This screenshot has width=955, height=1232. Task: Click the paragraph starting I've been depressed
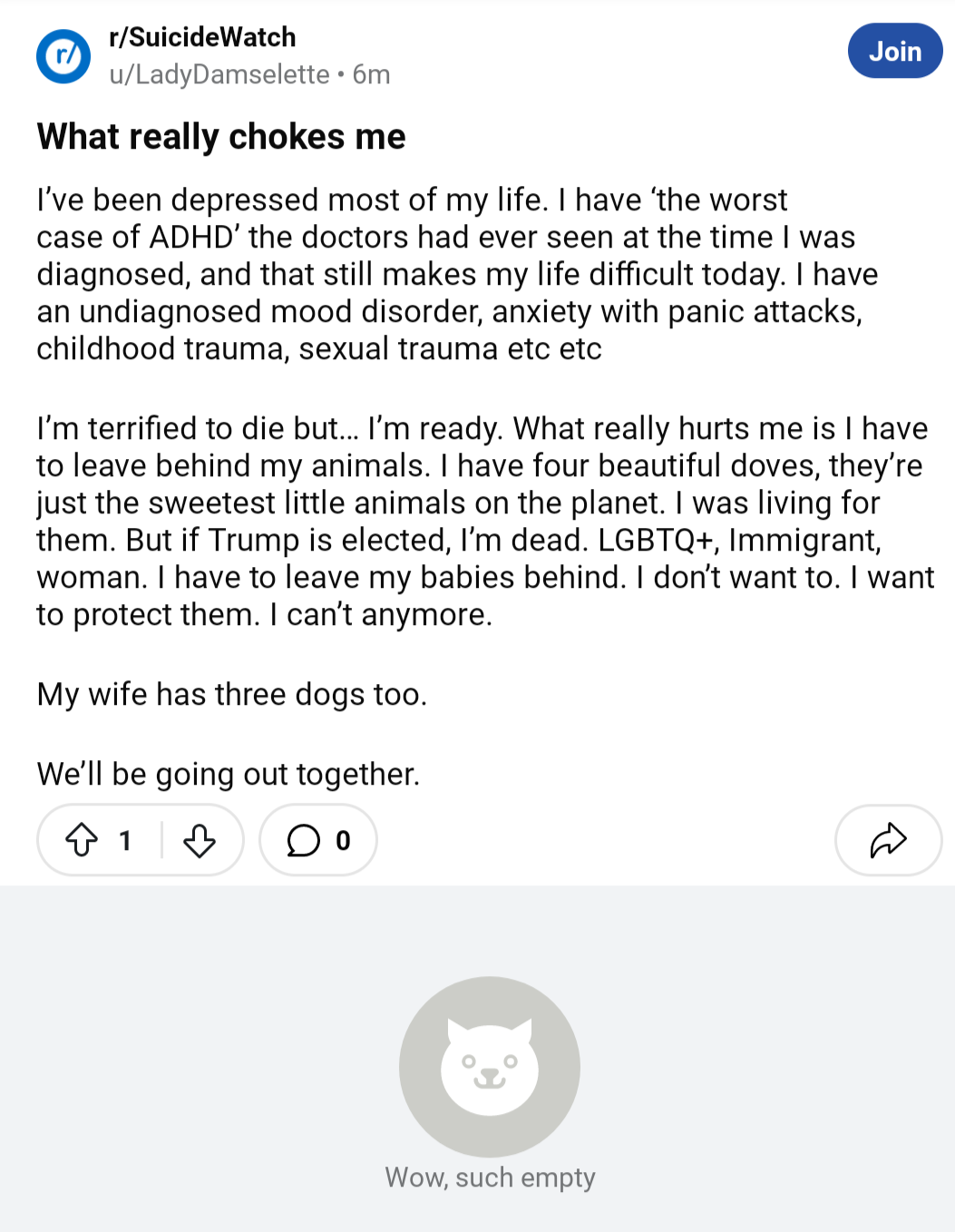pyautogui.click(x=458, y=274)
